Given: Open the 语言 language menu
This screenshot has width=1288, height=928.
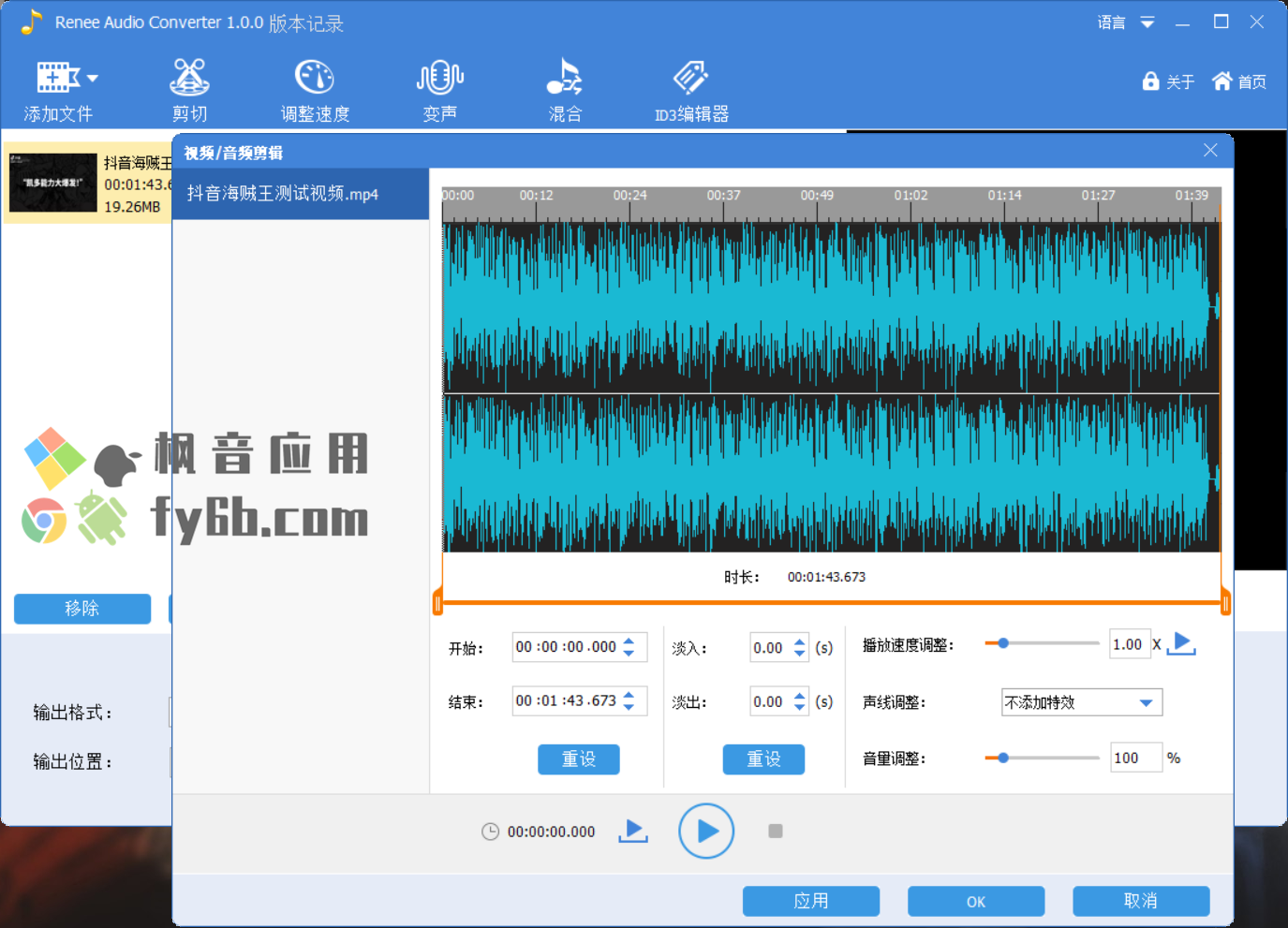Looking at the screenshot, I should 1125,22.
